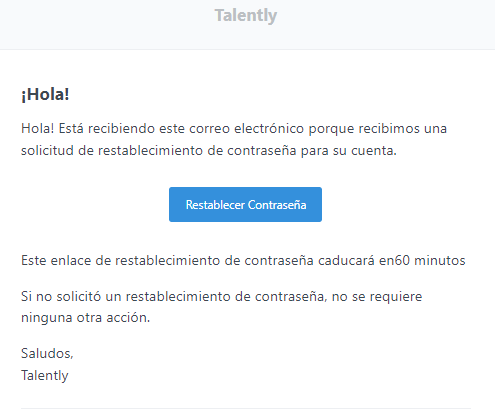Click 'Si no solicitó' starting the disclaimer paragraph
This screenshot has width=495, height=411.
(x=61, y=296)
